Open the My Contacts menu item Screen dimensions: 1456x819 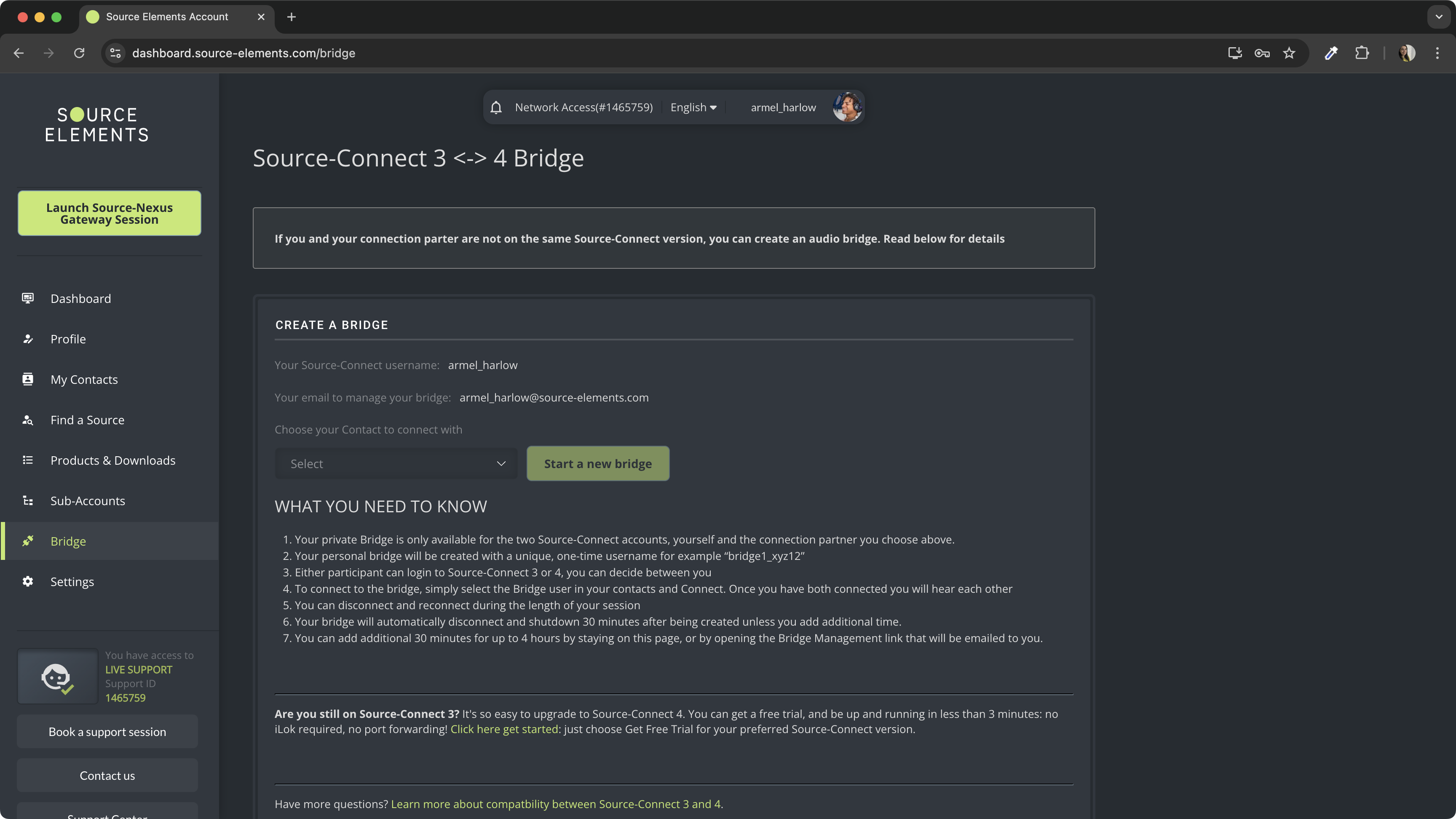[84, 379]
